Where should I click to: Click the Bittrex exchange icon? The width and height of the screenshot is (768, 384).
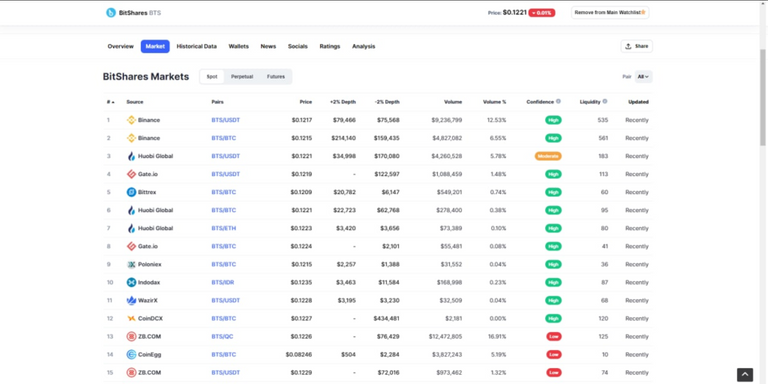(131, 192)
